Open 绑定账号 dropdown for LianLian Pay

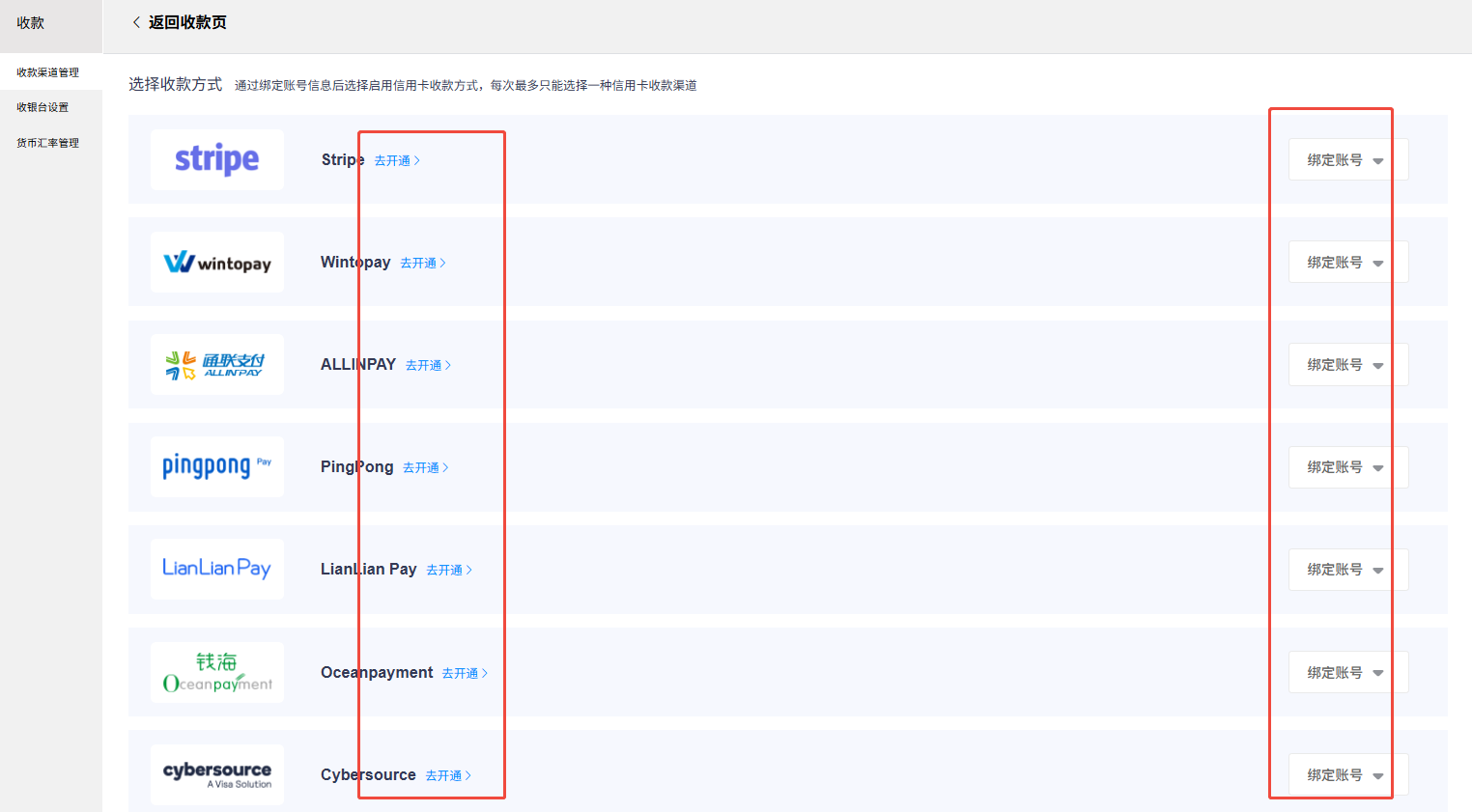1347,570
